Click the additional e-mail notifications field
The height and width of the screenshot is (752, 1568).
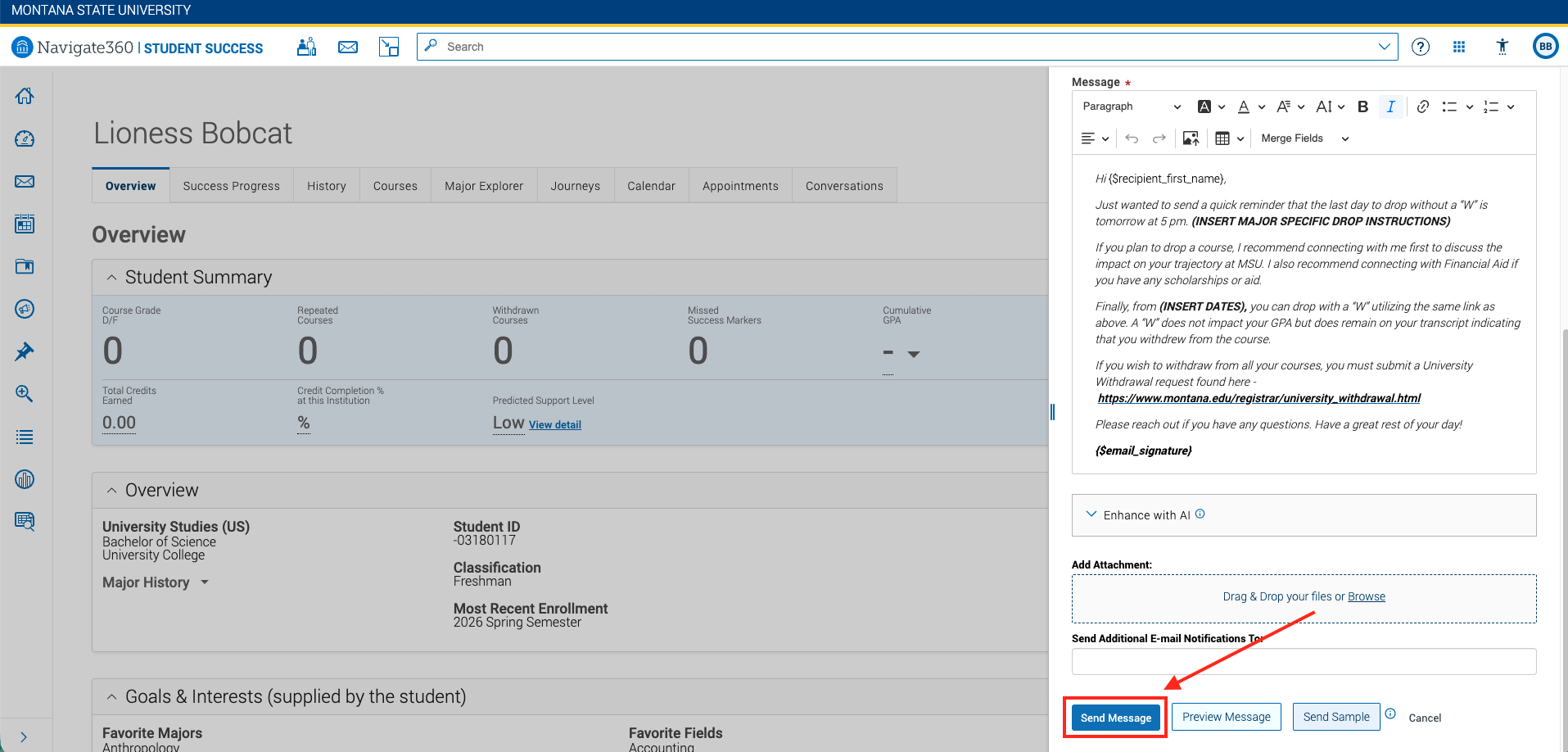(1304, 661)
